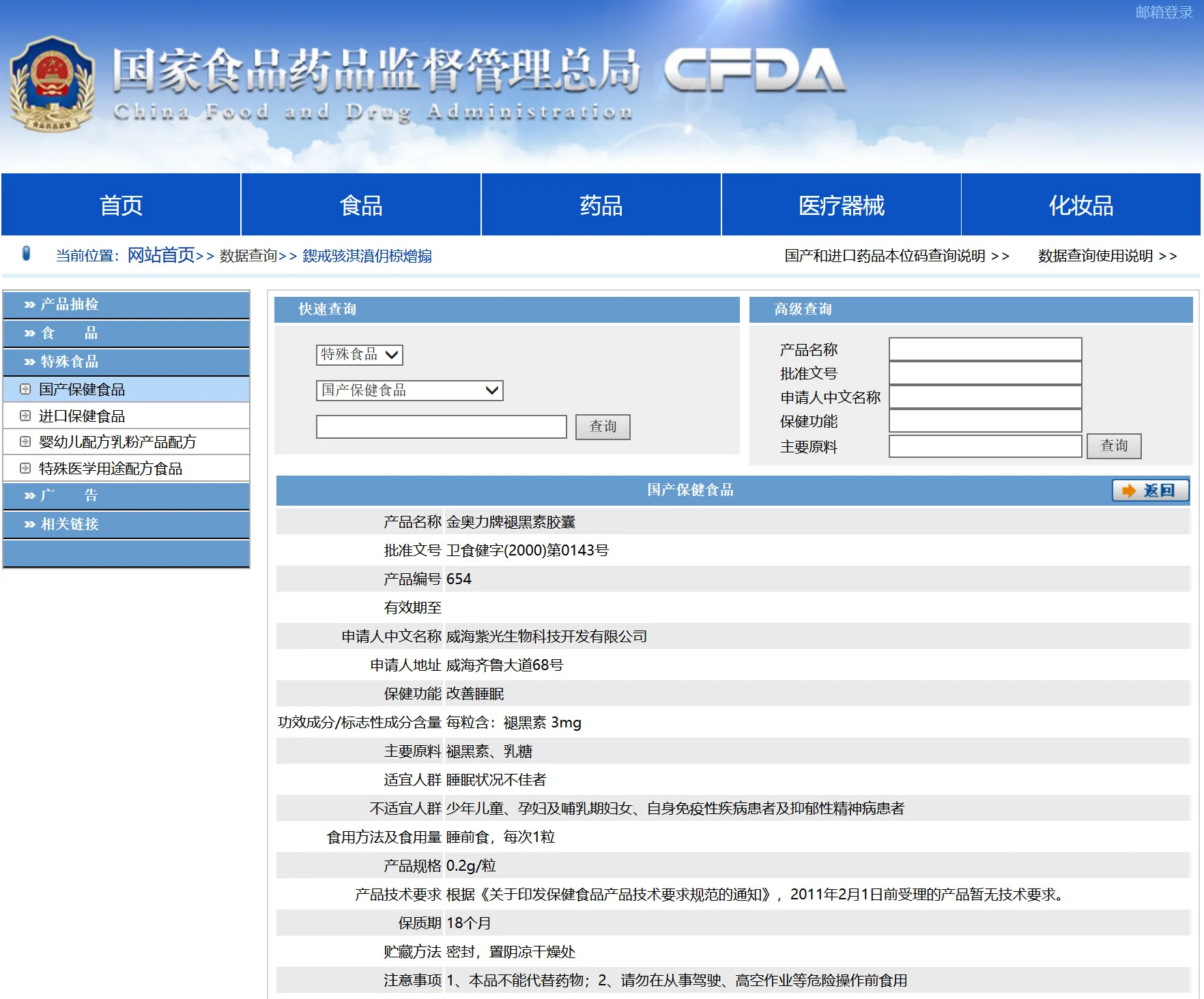Focus the 主要原料 input field
Viewport: 1204px width, 999px height.
[x=986, y=446]
